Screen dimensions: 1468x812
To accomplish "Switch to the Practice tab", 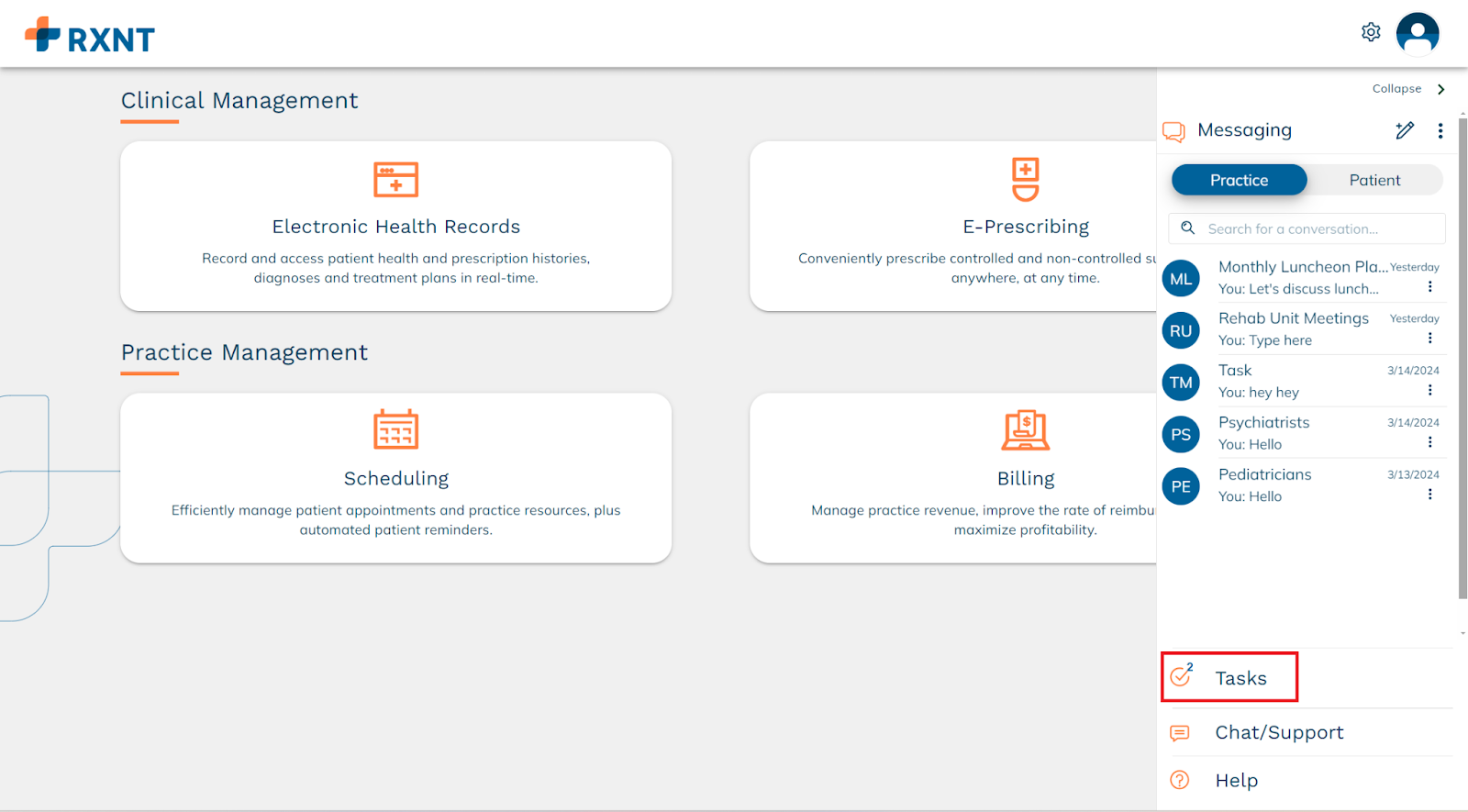I will tap(1239, 180).
